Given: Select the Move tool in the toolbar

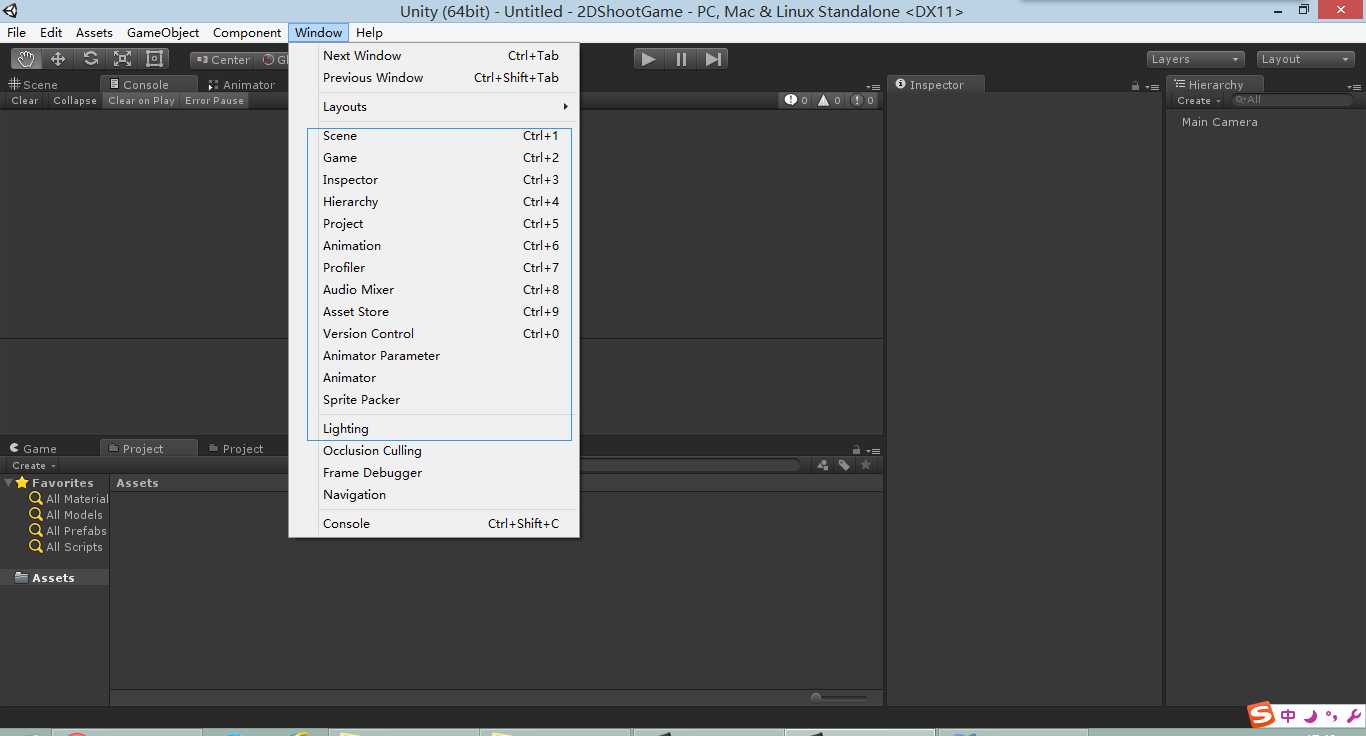Looking at the screenshot, I should pyautogui.click(x=58, y=59).
